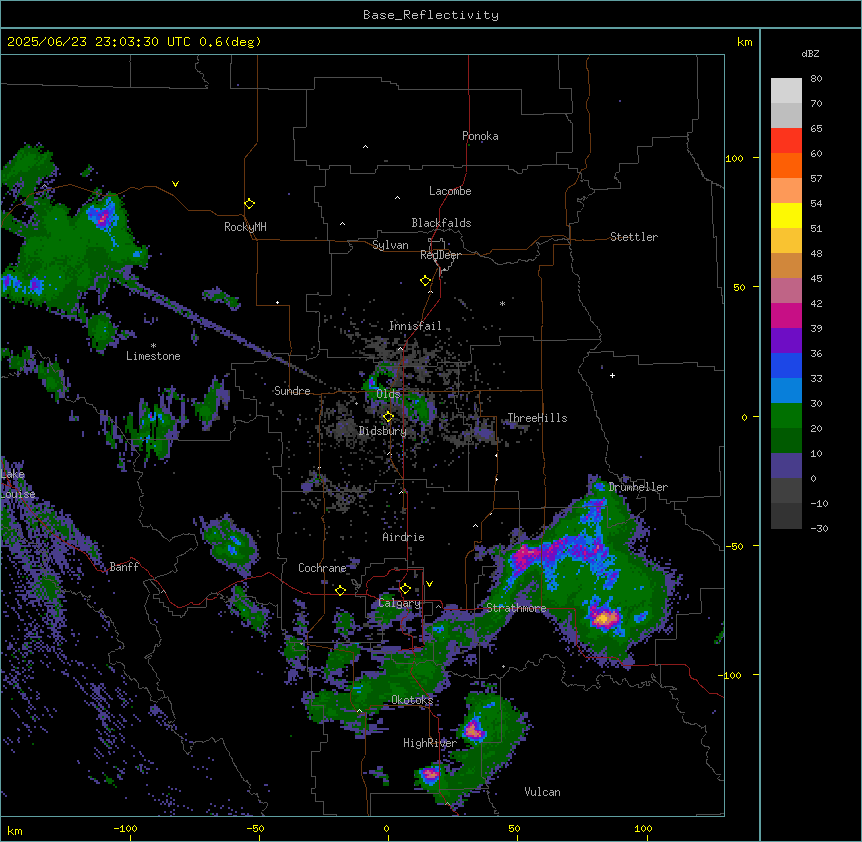Click the Blackfalds city label
The image size is (862, 842).
click(441, 223)
